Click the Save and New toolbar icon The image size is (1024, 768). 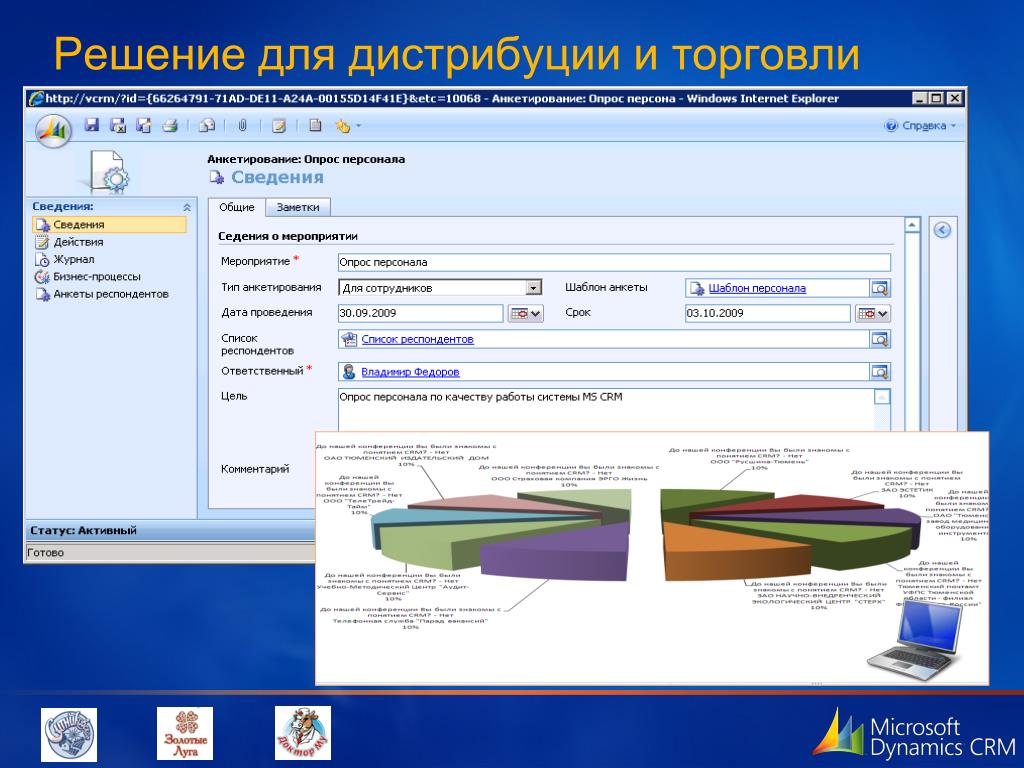pos(144,125)
